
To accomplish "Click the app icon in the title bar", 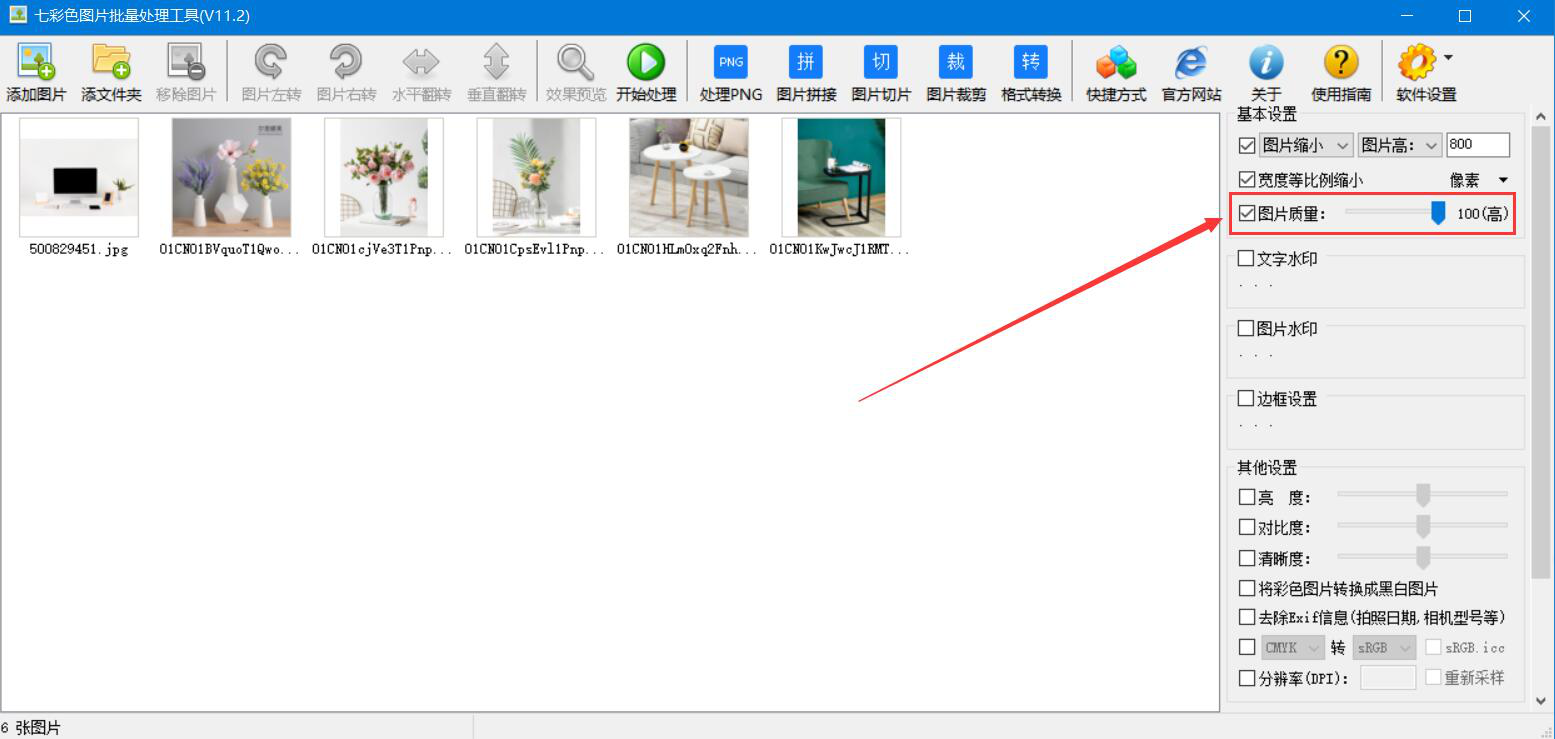I will pos(17,15).
